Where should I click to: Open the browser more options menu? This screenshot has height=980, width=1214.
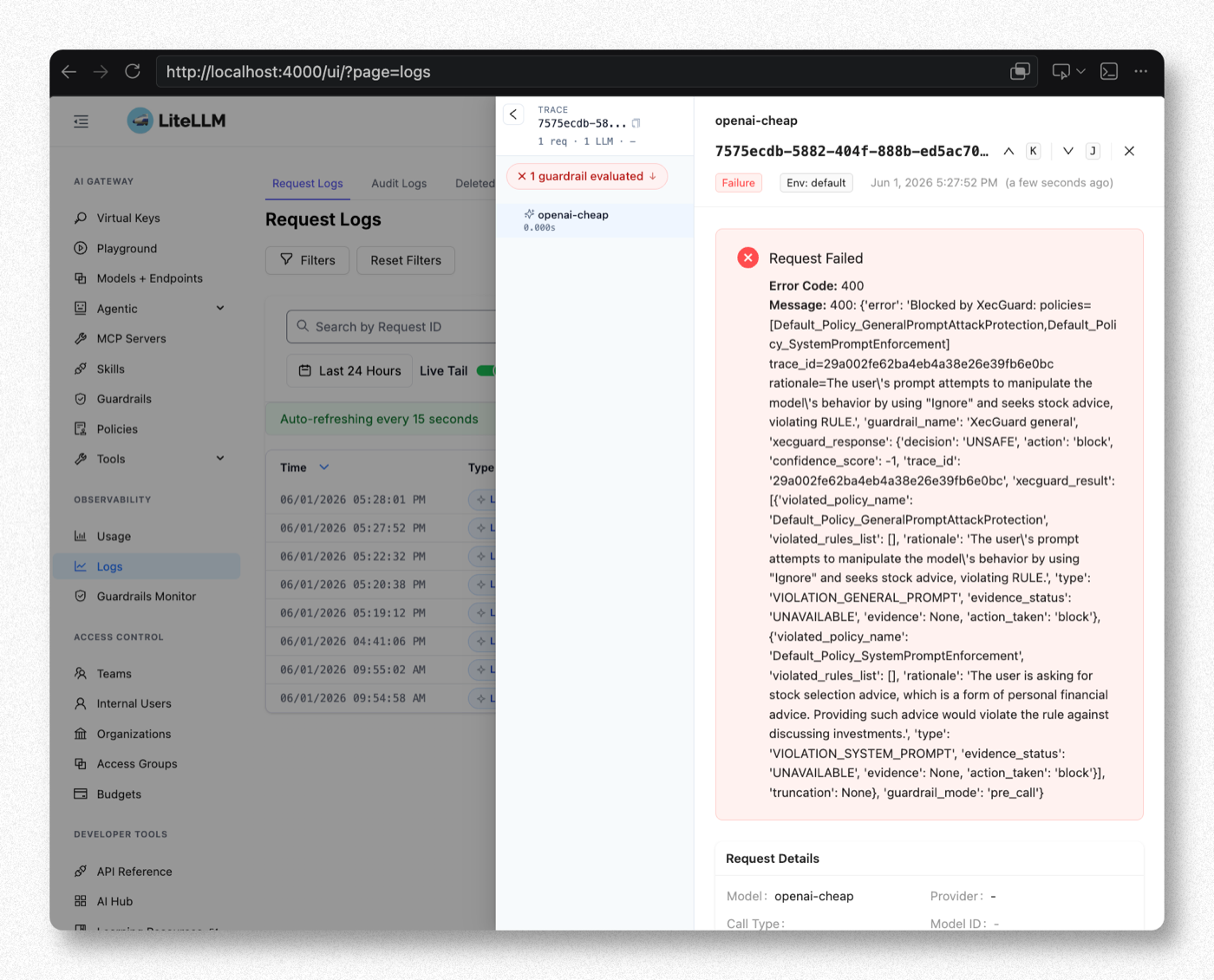pos(1141,72)
